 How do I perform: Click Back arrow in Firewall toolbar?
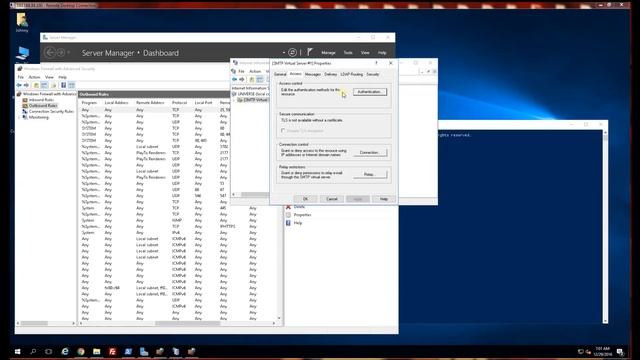pos(19,85)
